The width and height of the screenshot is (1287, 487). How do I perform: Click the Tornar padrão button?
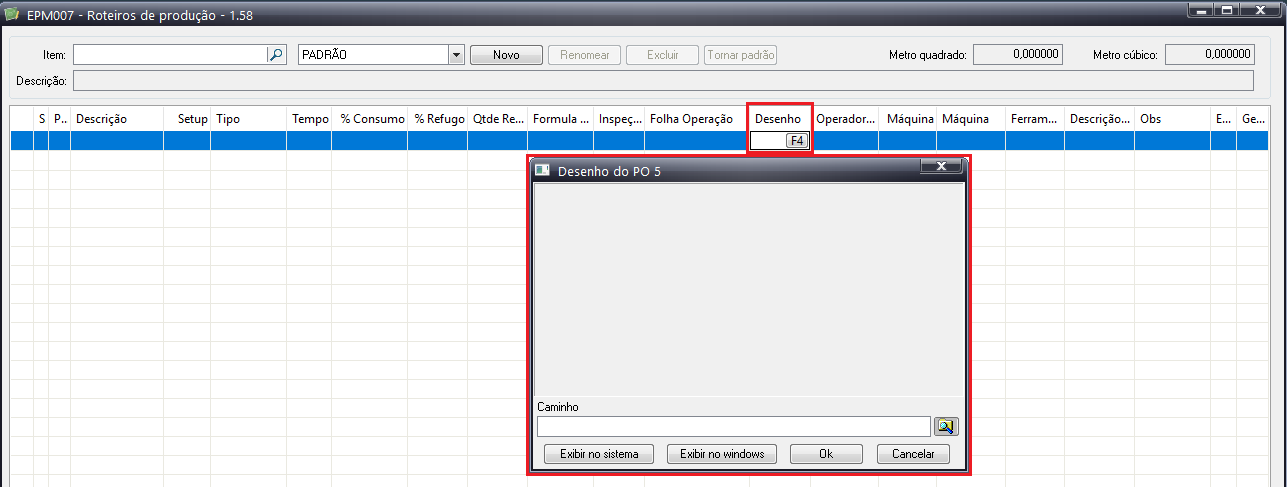(x=741, y=55)
